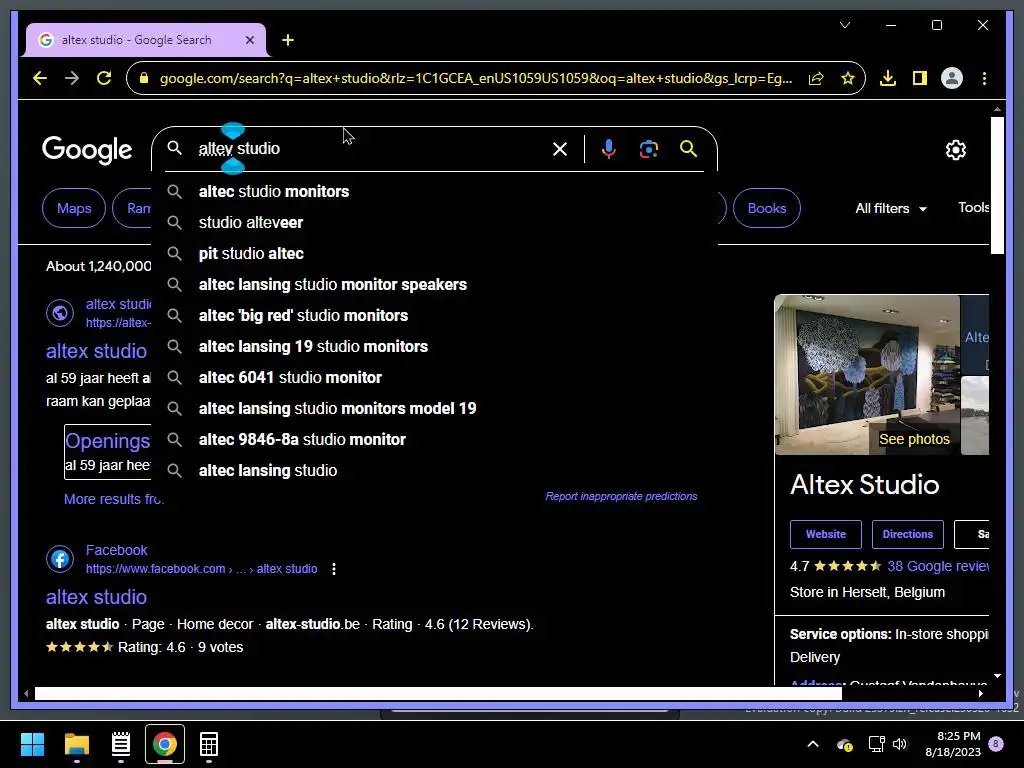Click See photos on the store image
The height and width of the screenshot is (768, 1024).
tap(914, 439)
